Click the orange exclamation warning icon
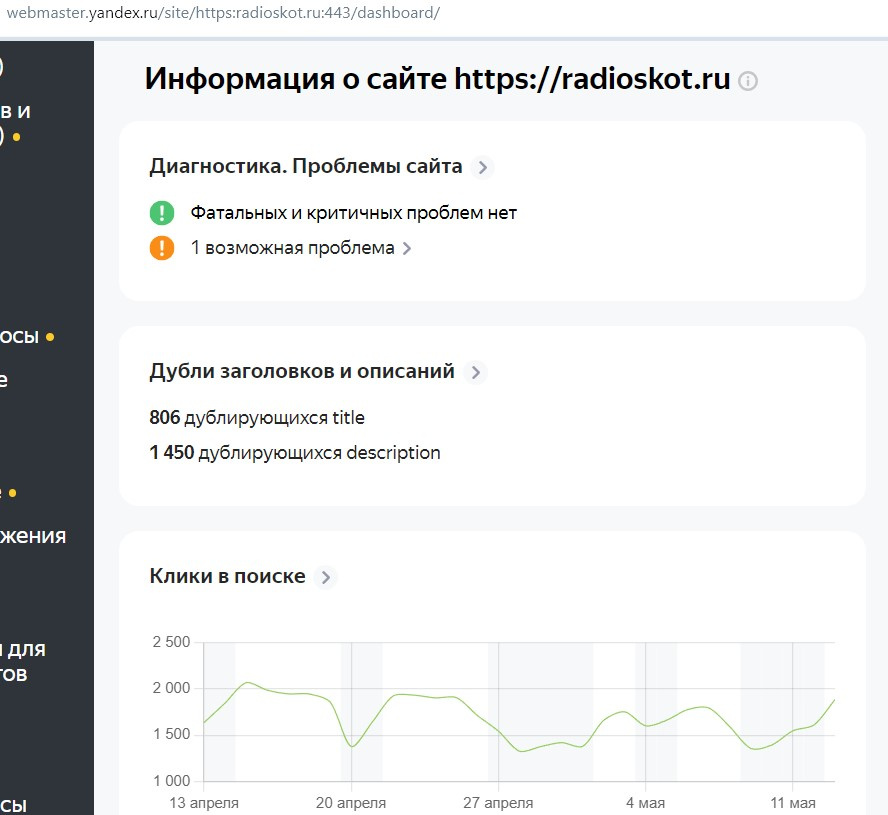 coord(162,248)
